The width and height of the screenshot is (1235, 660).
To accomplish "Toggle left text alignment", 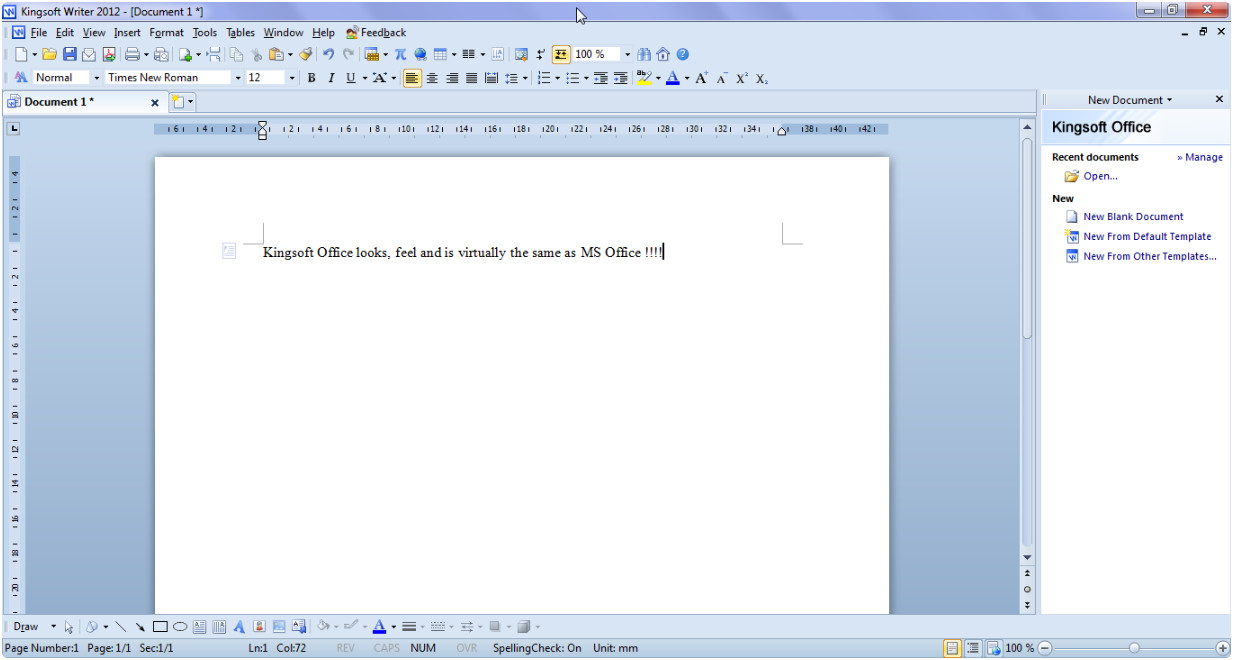I will pyautogui.click(x=413, y=77).
